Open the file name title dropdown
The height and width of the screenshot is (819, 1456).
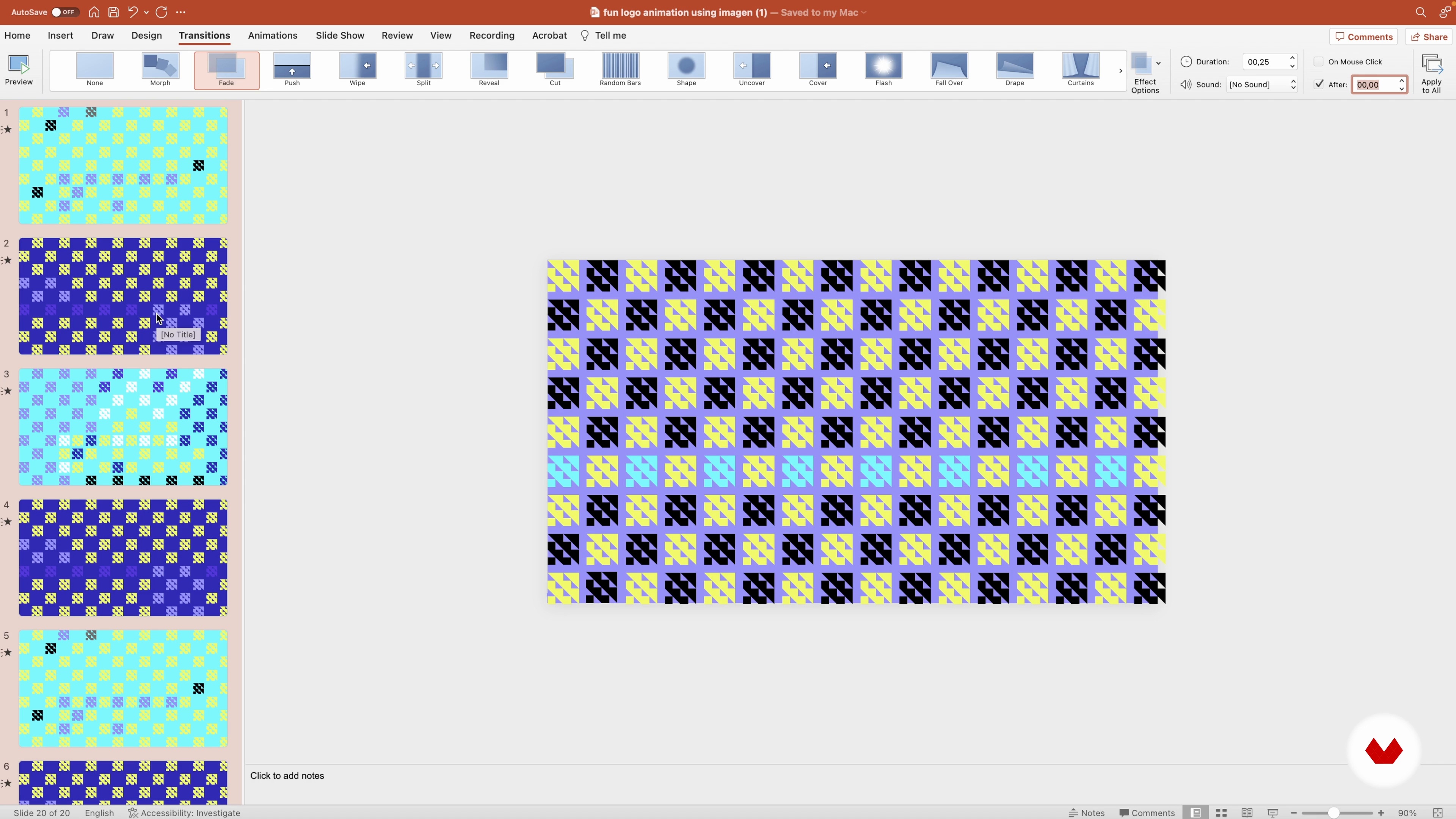tap(864, 13)
